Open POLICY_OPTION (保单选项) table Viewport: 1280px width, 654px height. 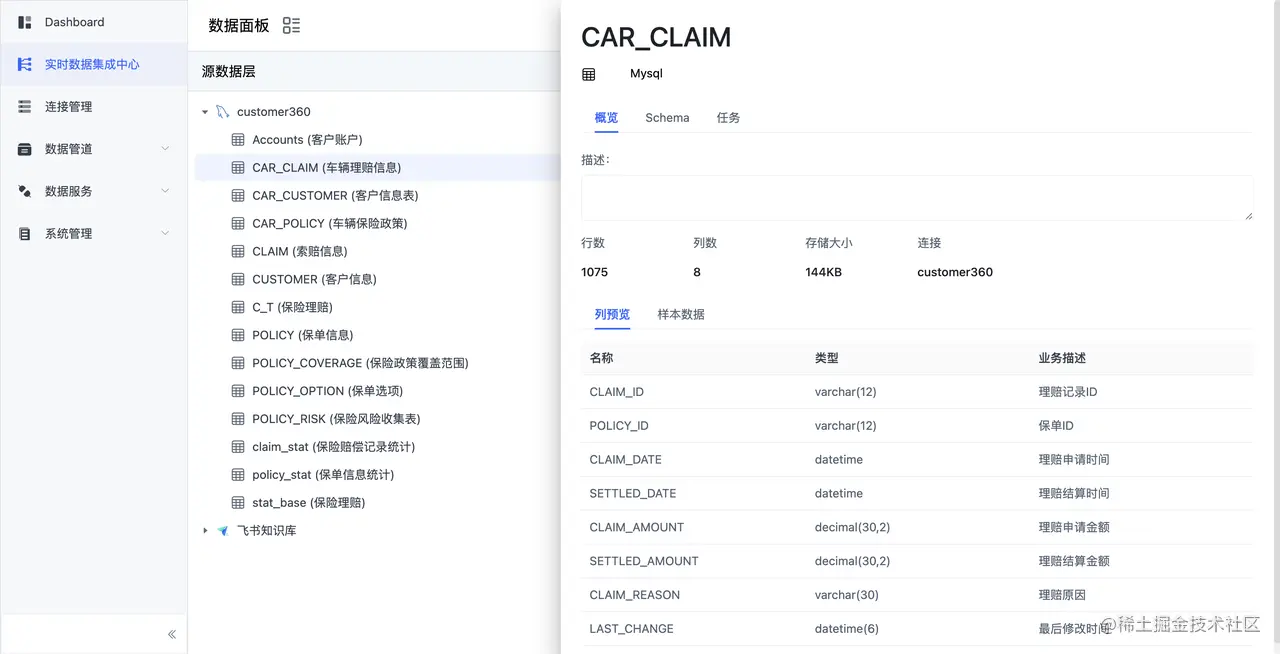coord(328,391)
